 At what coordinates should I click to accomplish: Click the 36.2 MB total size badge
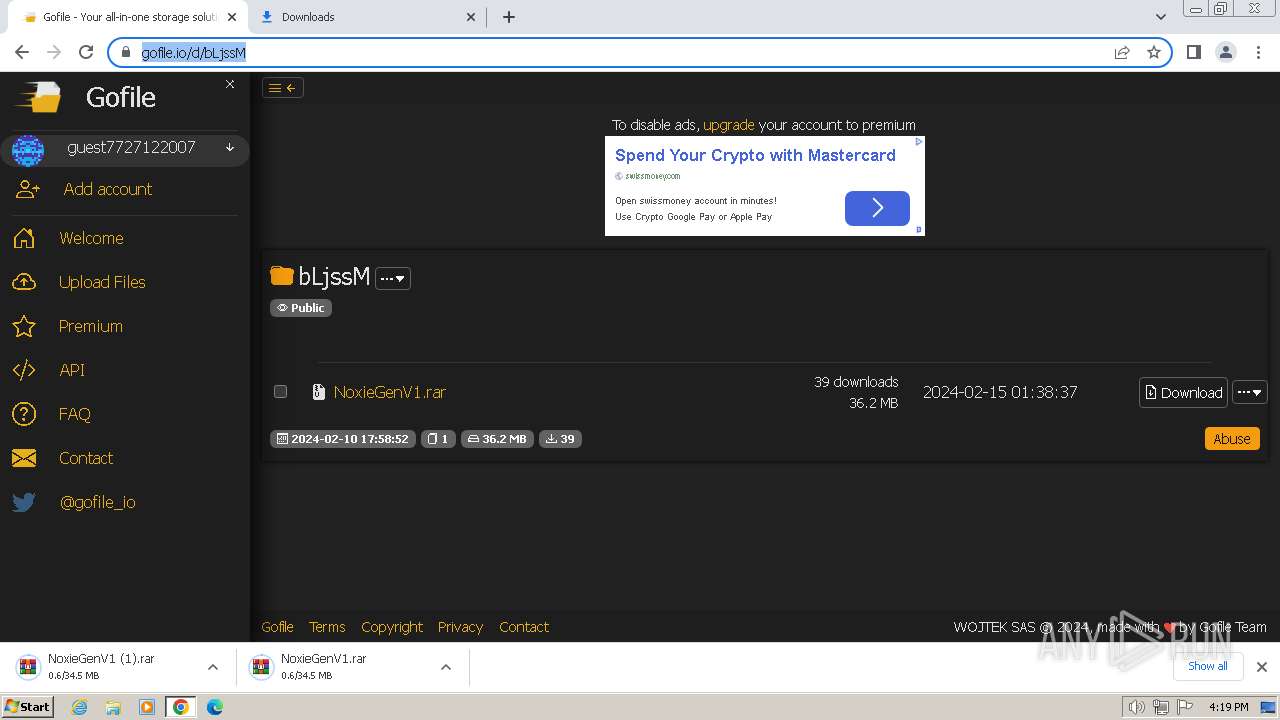coord(497,439)
